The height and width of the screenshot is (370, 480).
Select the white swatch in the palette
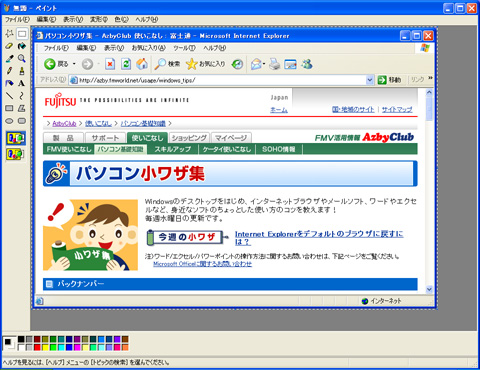(x=21, y=347)
